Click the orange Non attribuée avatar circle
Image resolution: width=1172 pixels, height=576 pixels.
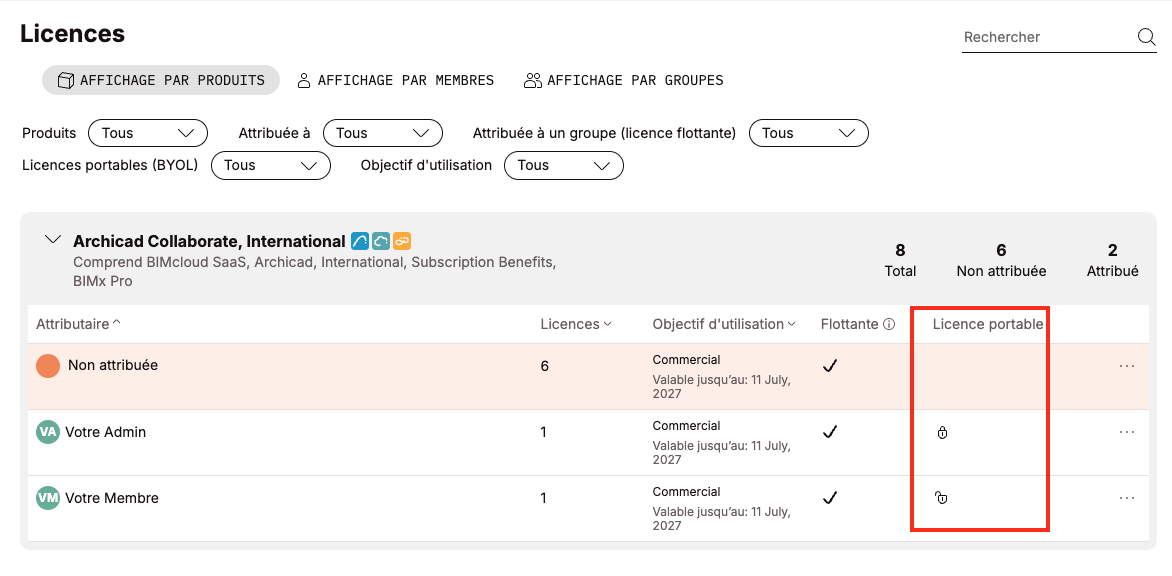[x=48, y=366]
